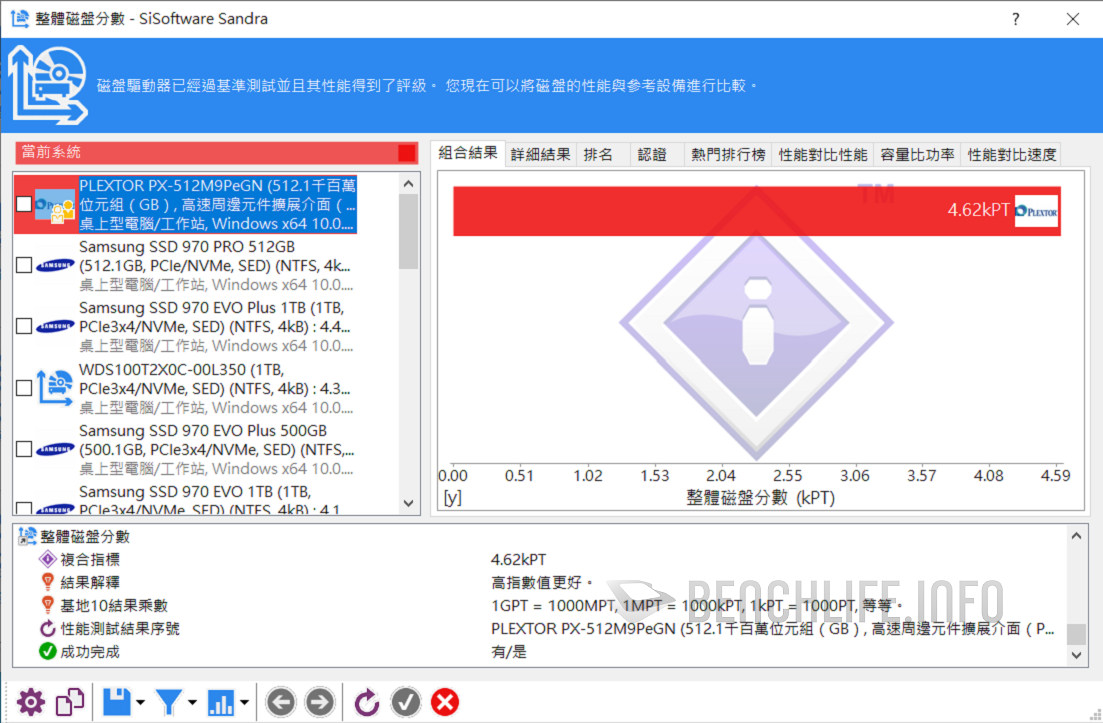
Task: Click the cycle icon beside 性能測試結果序號
Action: coord(47,628)
